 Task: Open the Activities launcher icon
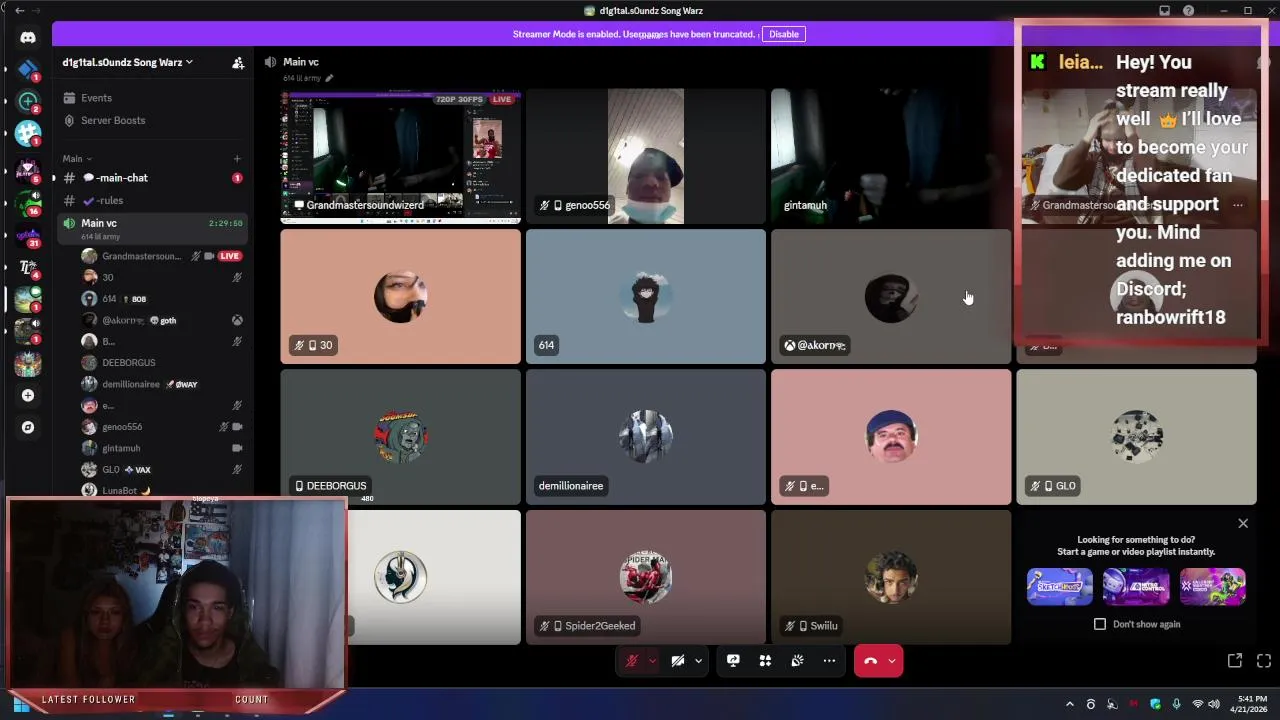(x=765, y=661)
